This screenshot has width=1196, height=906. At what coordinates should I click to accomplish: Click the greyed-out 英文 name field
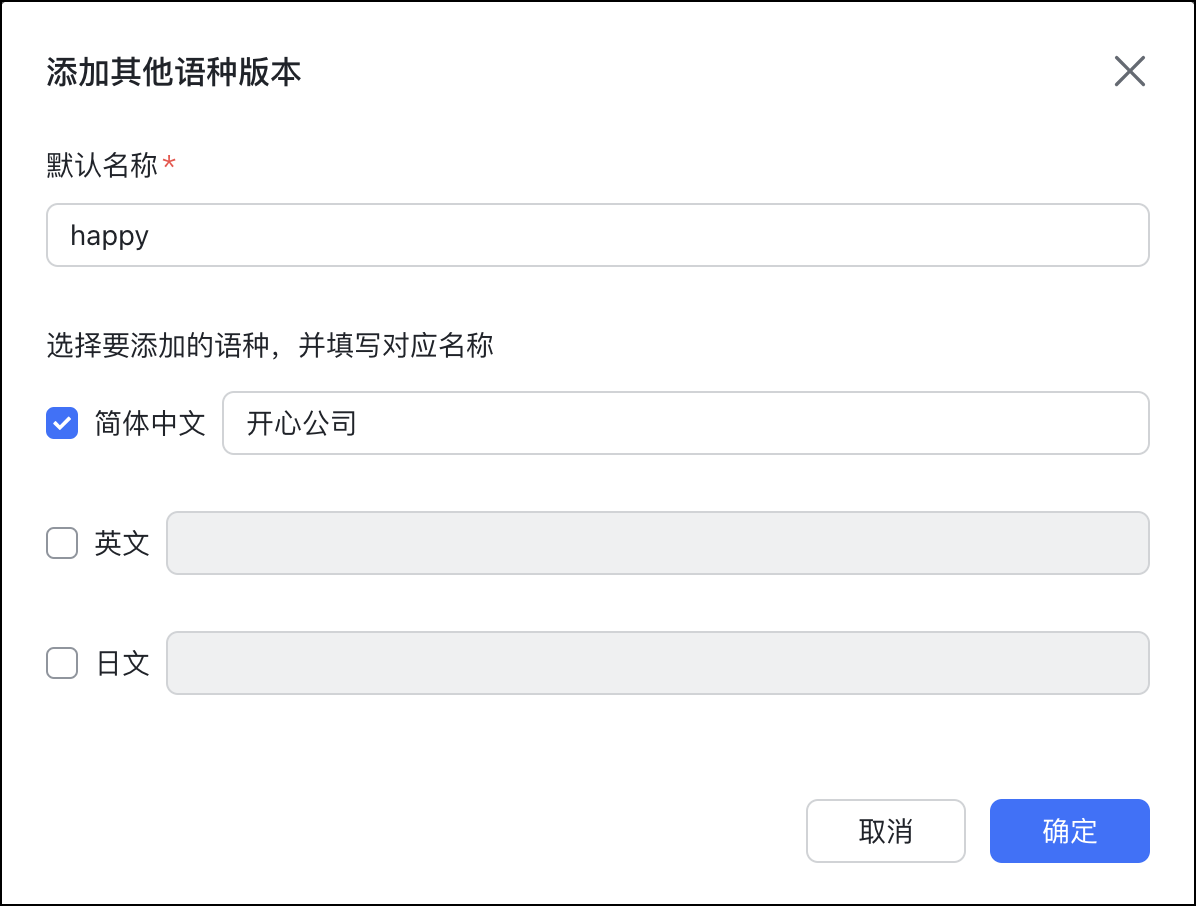pyautogui.click(x=657, y=543)
